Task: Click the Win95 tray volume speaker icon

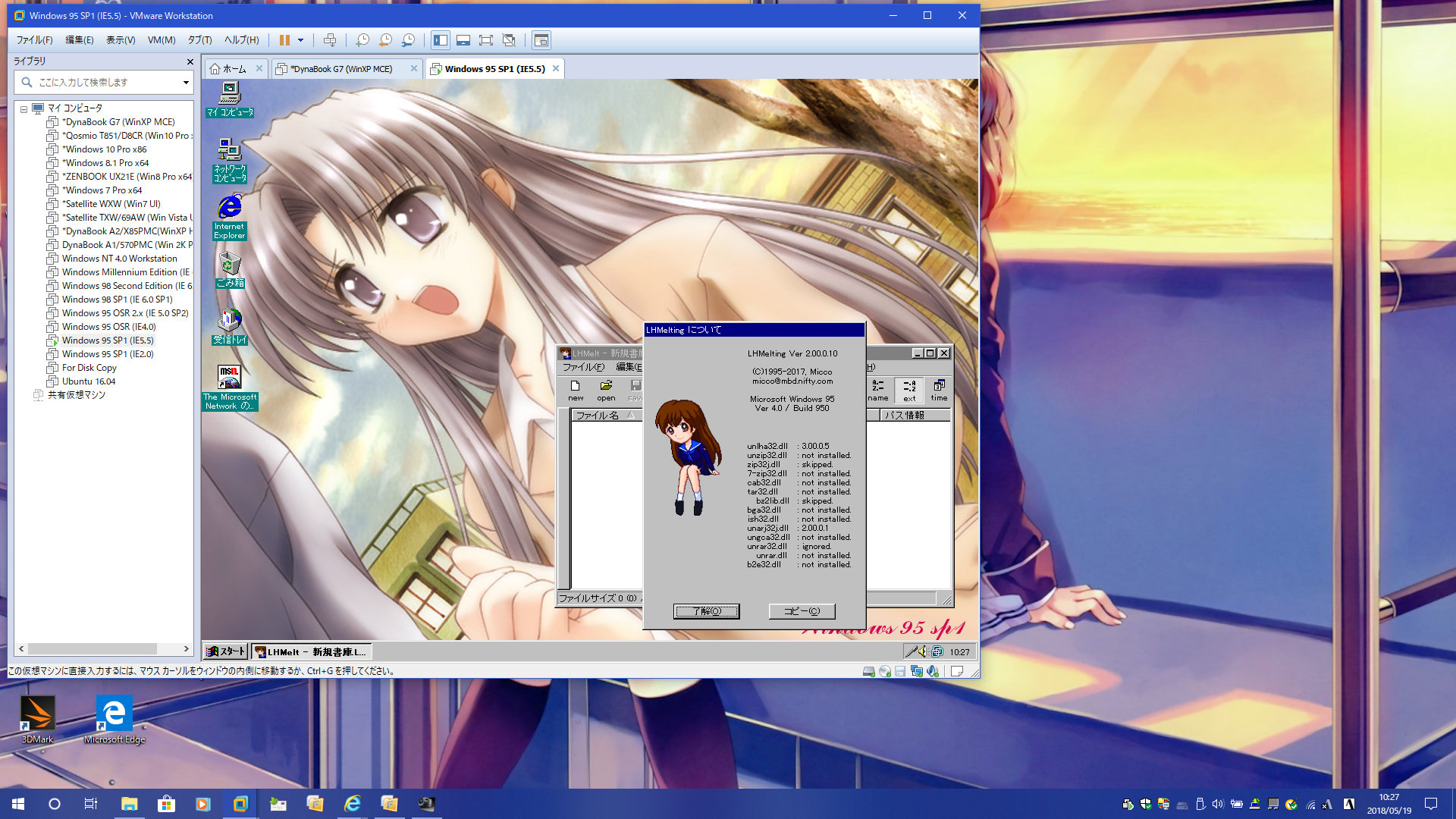Action: tap(922, 651)
